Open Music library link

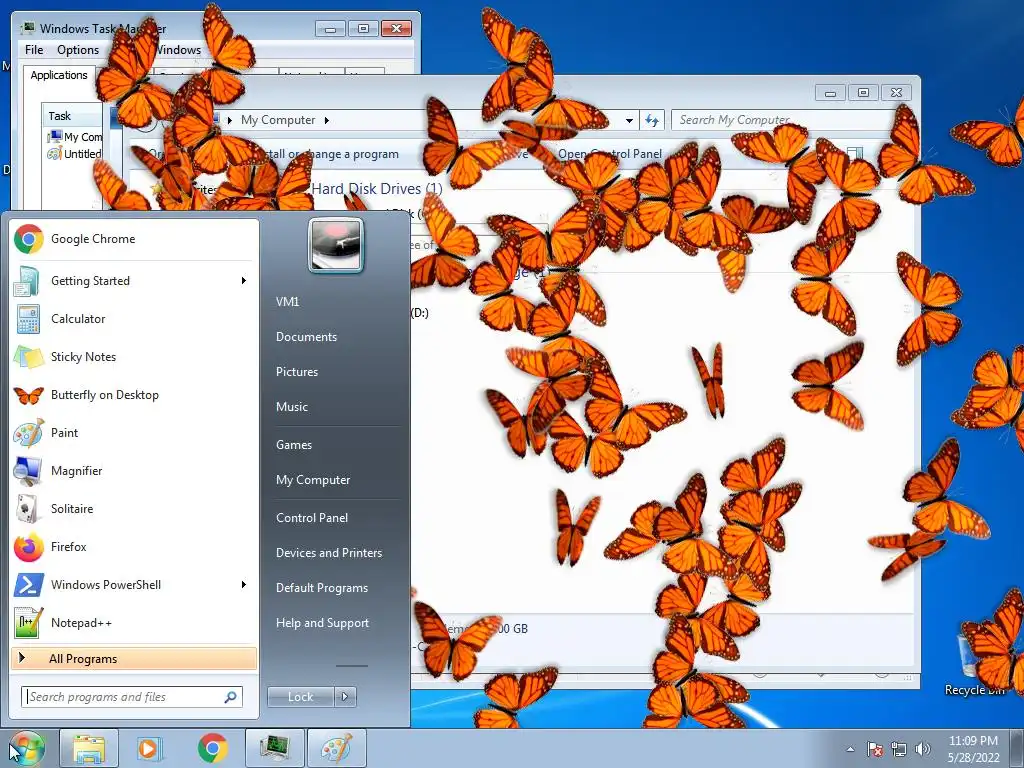click(292, 407)
